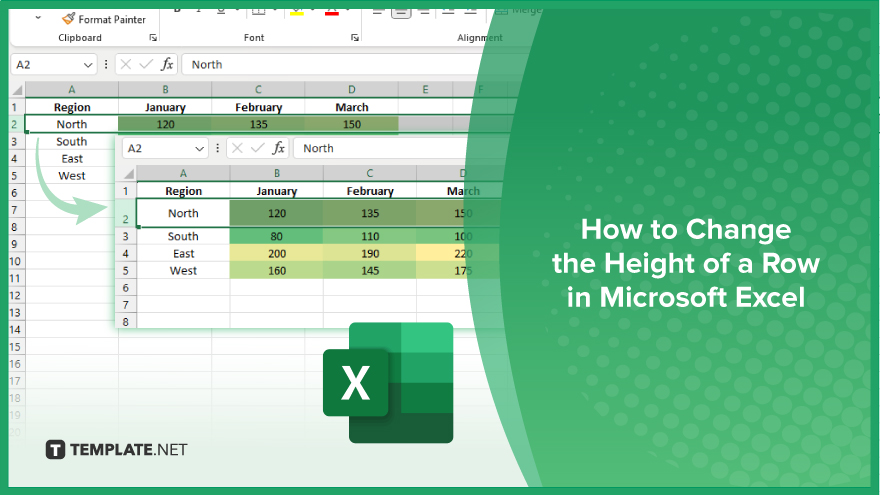Click January header cell in front sheet
Image resolution: width=880 pixels, height=495 pixels.
coord(277,191)
